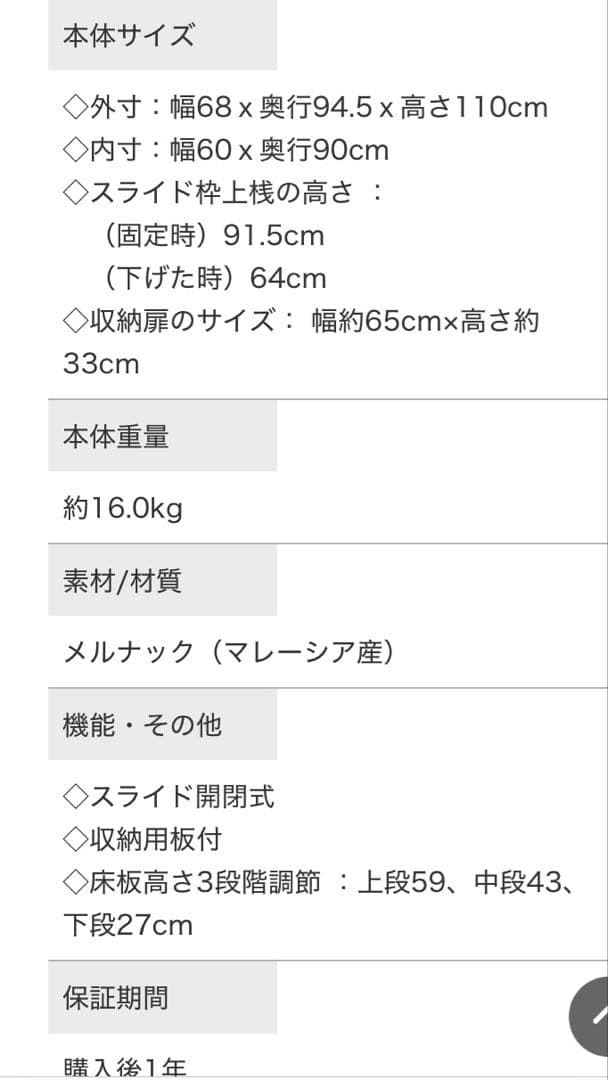Tap the 保証期間 section header
Screen dimensions: 608x1080
(x=116, y=997)
